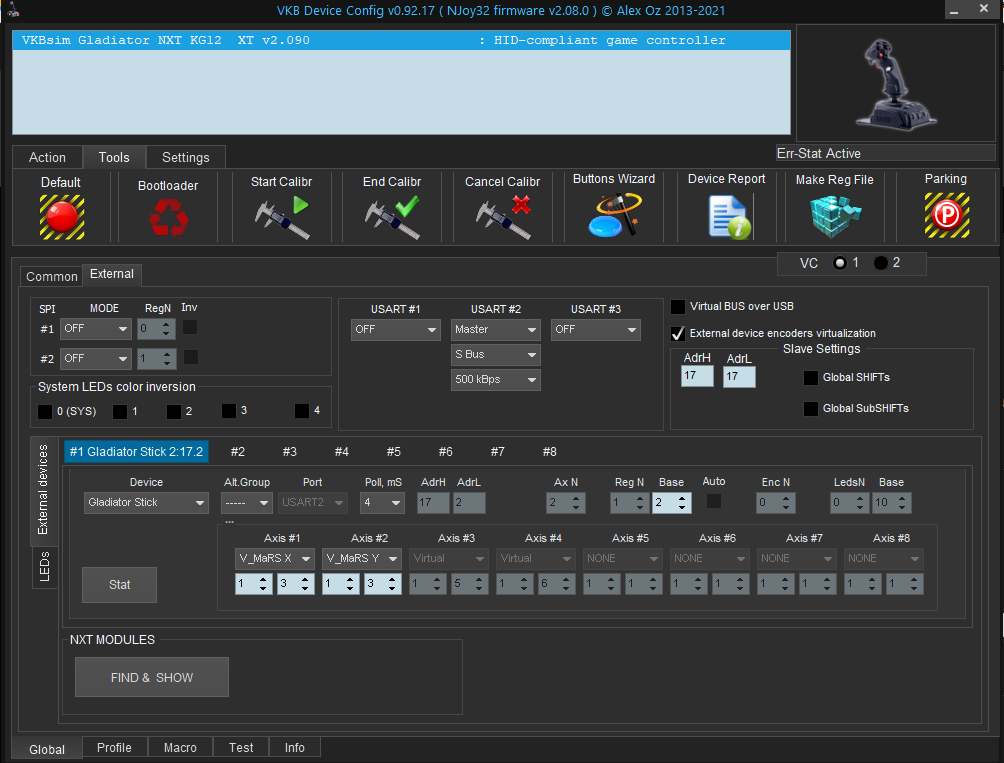Launch the Bootloader recycle icon
The height and width of the screenshot is (763, 1004).
(168, 218)
